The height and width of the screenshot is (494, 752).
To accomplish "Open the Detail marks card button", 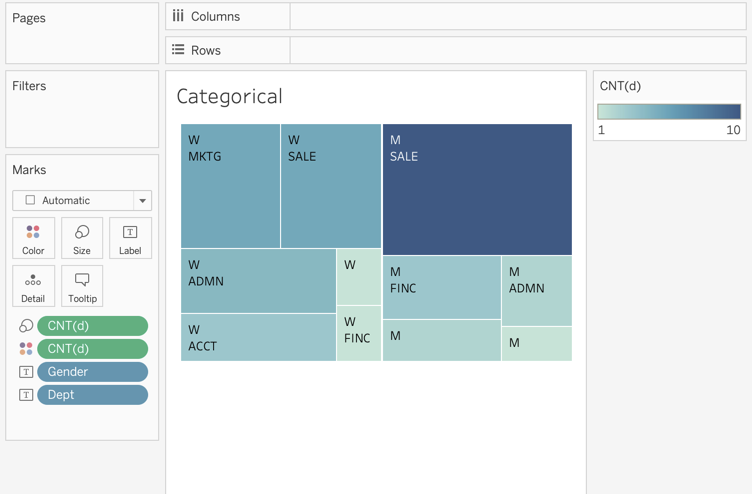I will click(33, 286).
